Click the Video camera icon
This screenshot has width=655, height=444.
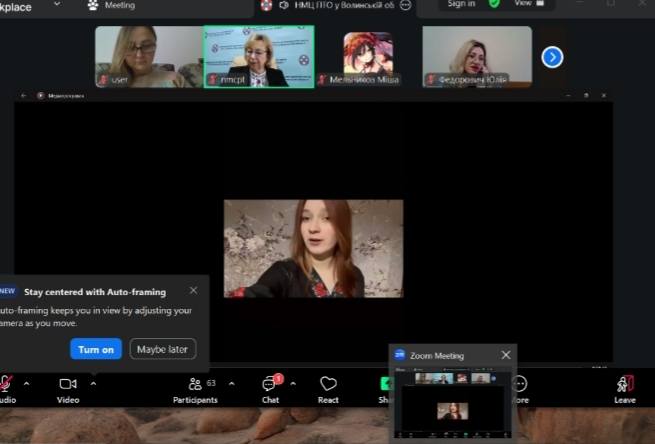pos(68,384)
